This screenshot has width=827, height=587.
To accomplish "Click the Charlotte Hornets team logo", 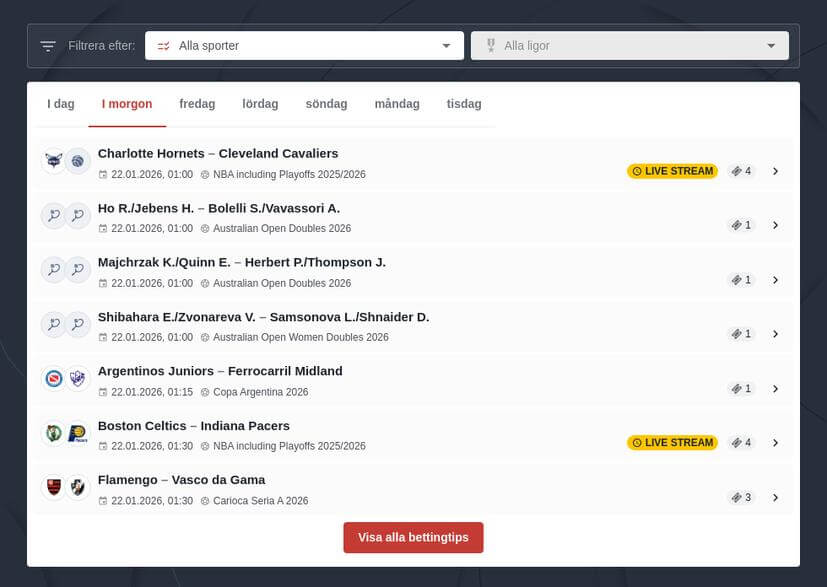I will (53, 160).
